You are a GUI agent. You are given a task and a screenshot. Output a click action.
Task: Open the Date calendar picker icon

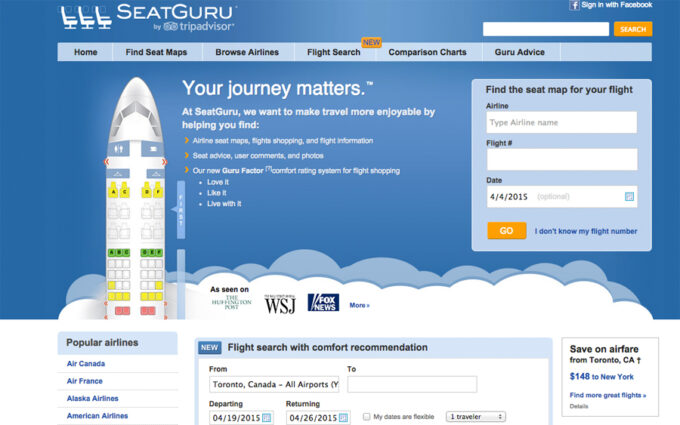tap(629, 196)
